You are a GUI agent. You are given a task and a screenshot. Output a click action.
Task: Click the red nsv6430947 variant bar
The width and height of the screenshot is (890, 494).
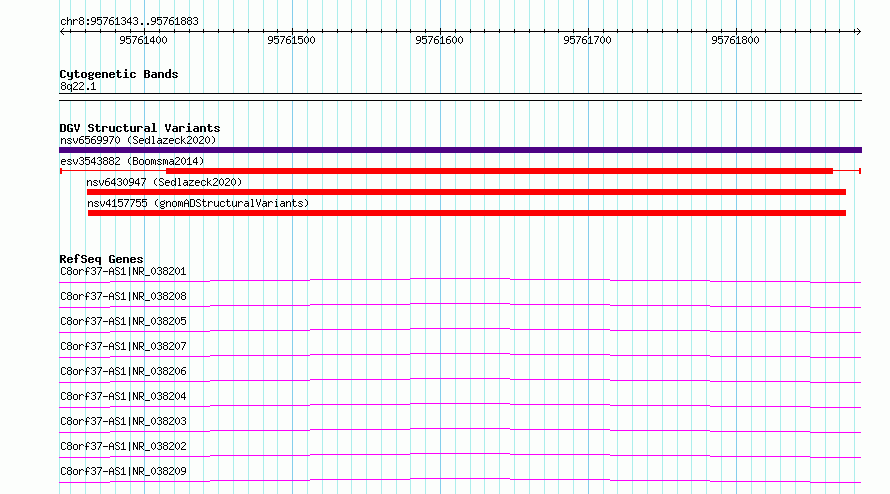tap(467, 192)
